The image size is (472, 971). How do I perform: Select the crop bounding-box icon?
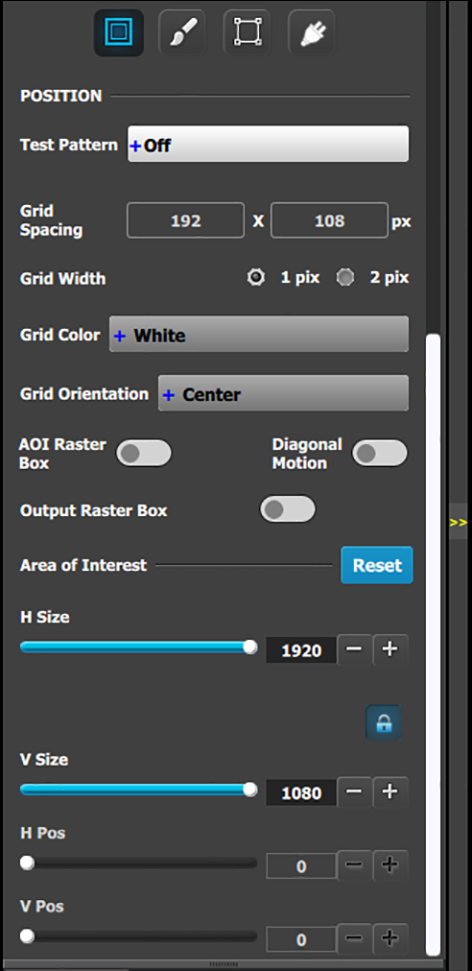click(x=247, y=32)
